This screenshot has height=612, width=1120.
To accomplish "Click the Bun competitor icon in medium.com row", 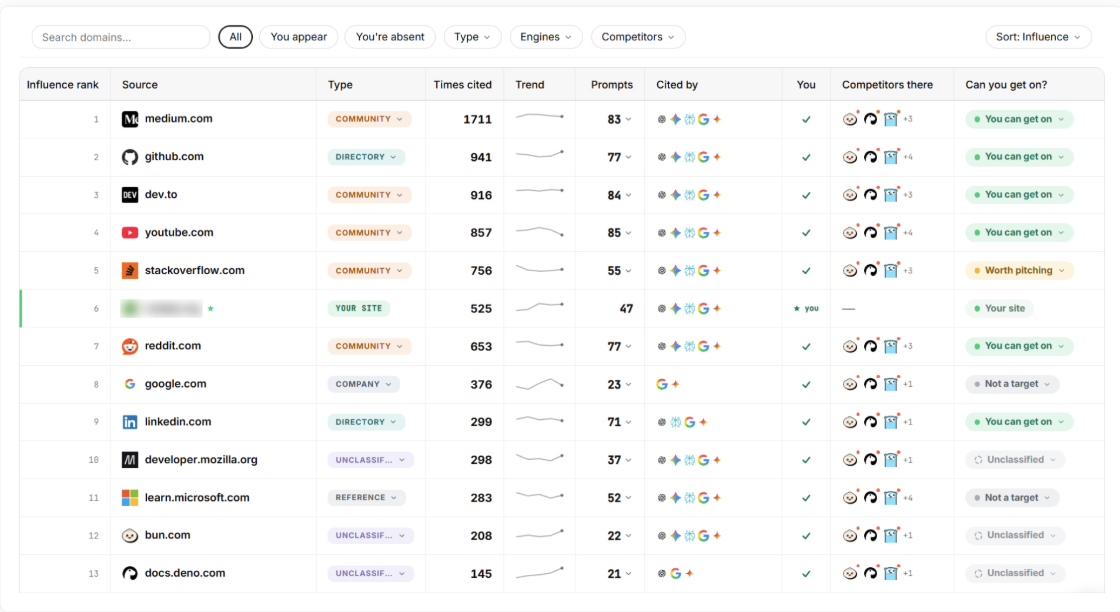I will pos(849,119).
